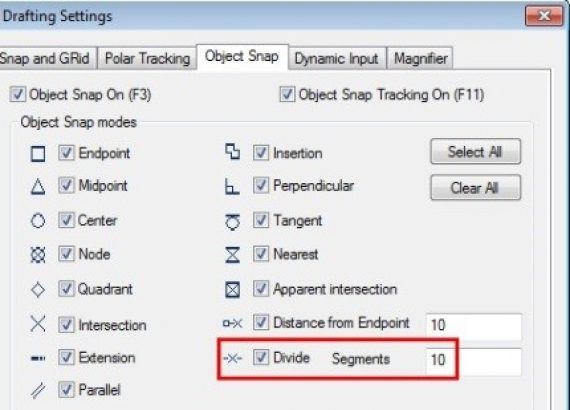The image size is (570, 410).
Task: Uncheck the Extension snap mode checkbox
Action: point(66,357)
